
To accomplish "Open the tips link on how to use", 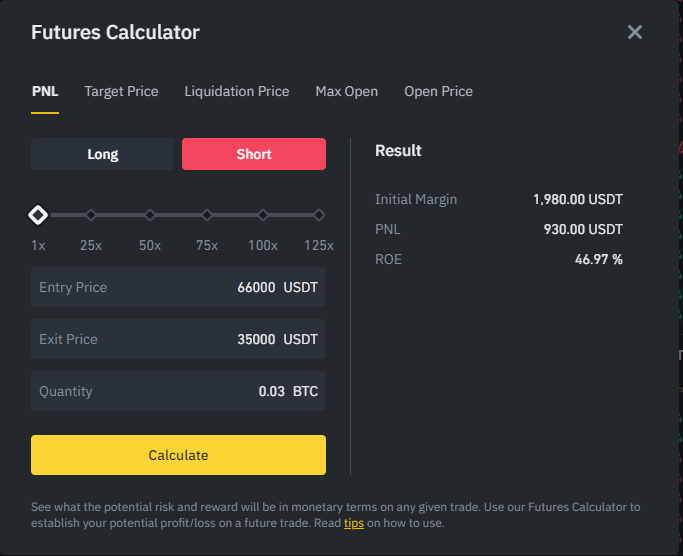I will pyautogui.click(x=354, y=523).
